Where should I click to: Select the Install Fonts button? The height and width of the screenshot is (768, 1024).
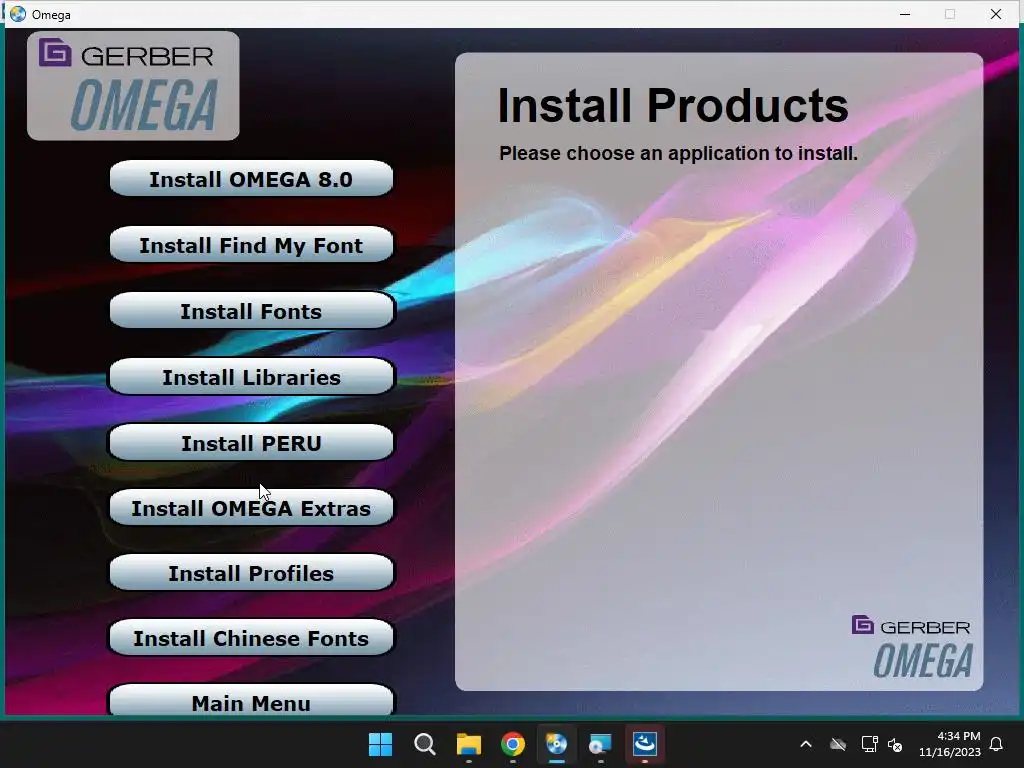coord(251,311)
